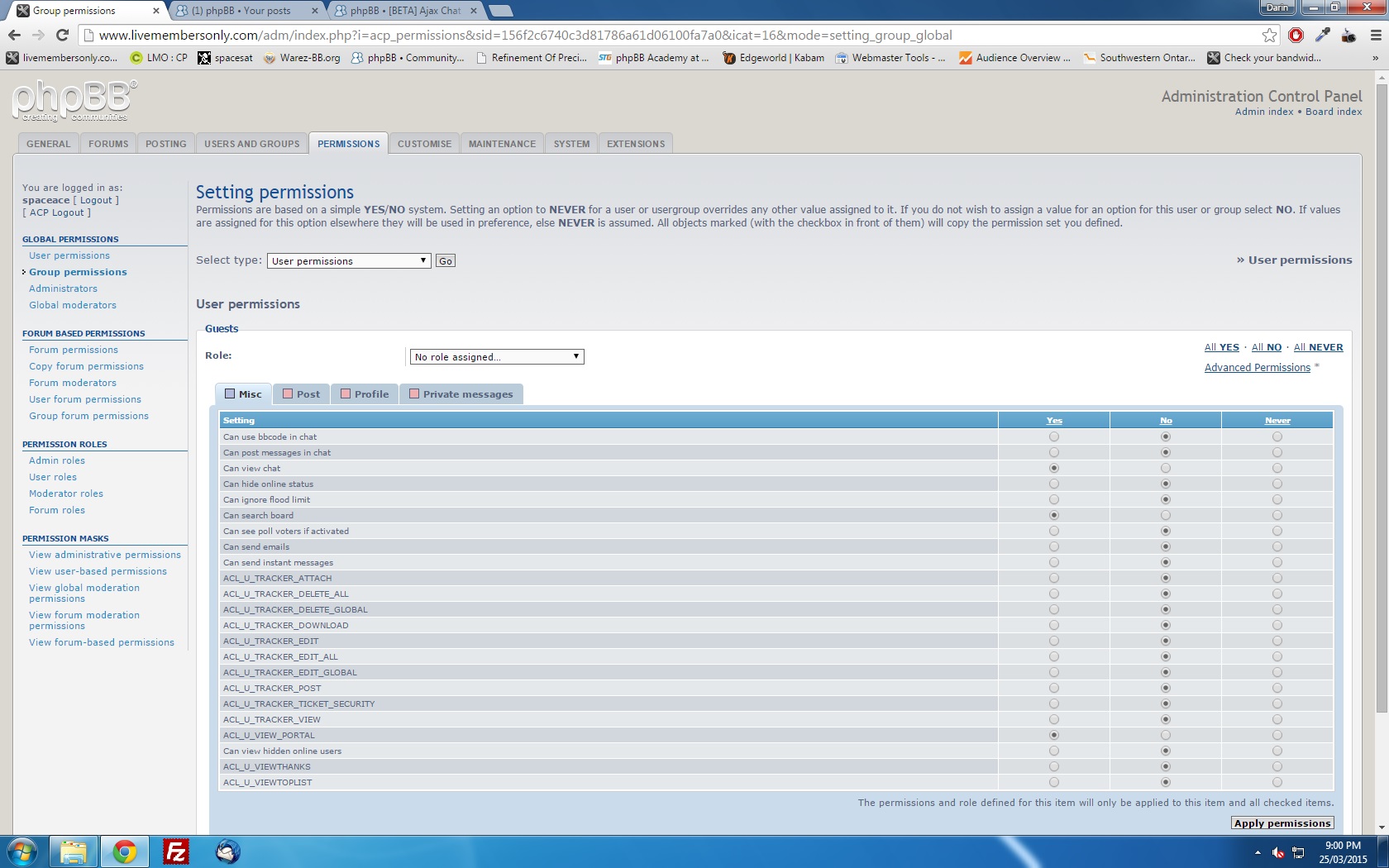
Task: Open the Board index link
Action: click(1334, 112)
